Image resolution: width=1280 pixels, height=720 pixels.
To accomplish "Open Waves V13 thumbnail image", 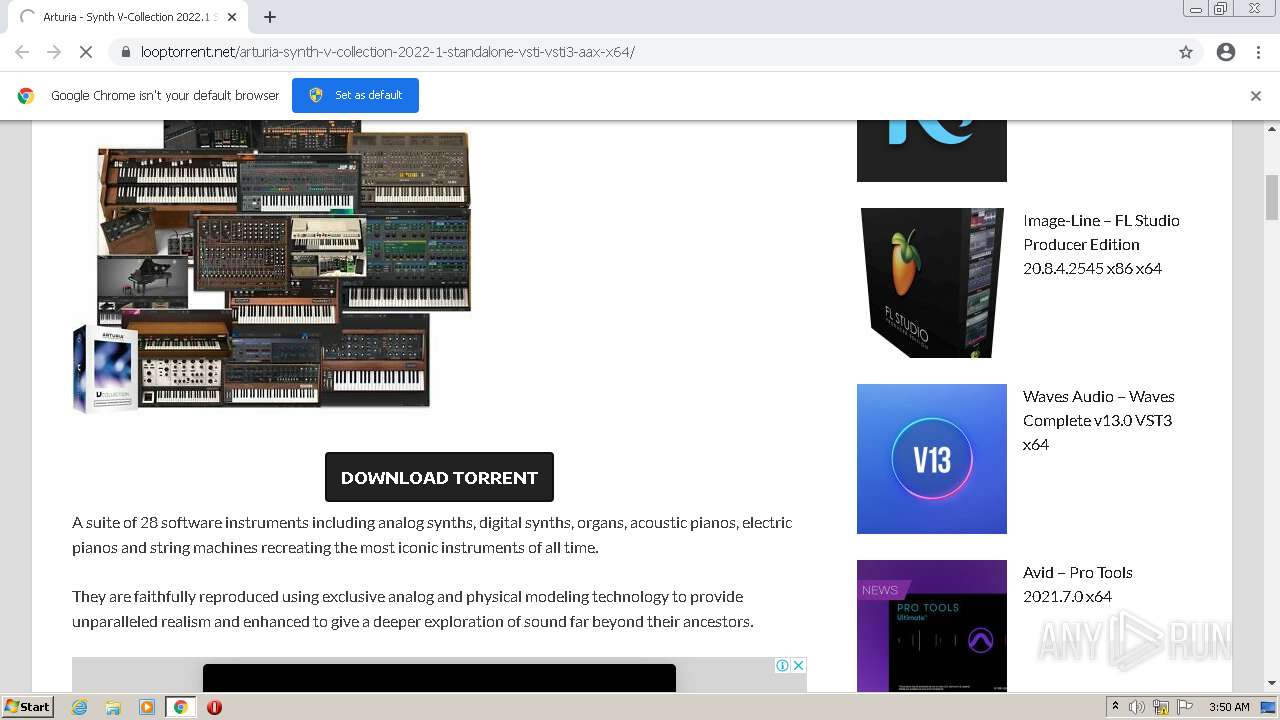I will point(932,459).
